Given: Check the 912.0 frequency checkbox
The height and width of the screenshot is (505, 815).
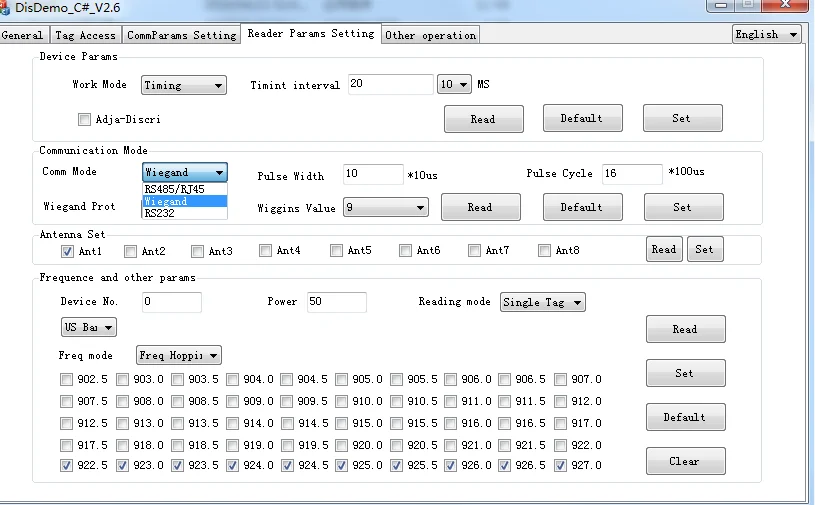Looking at the screenshot, I should pos(560,401).
